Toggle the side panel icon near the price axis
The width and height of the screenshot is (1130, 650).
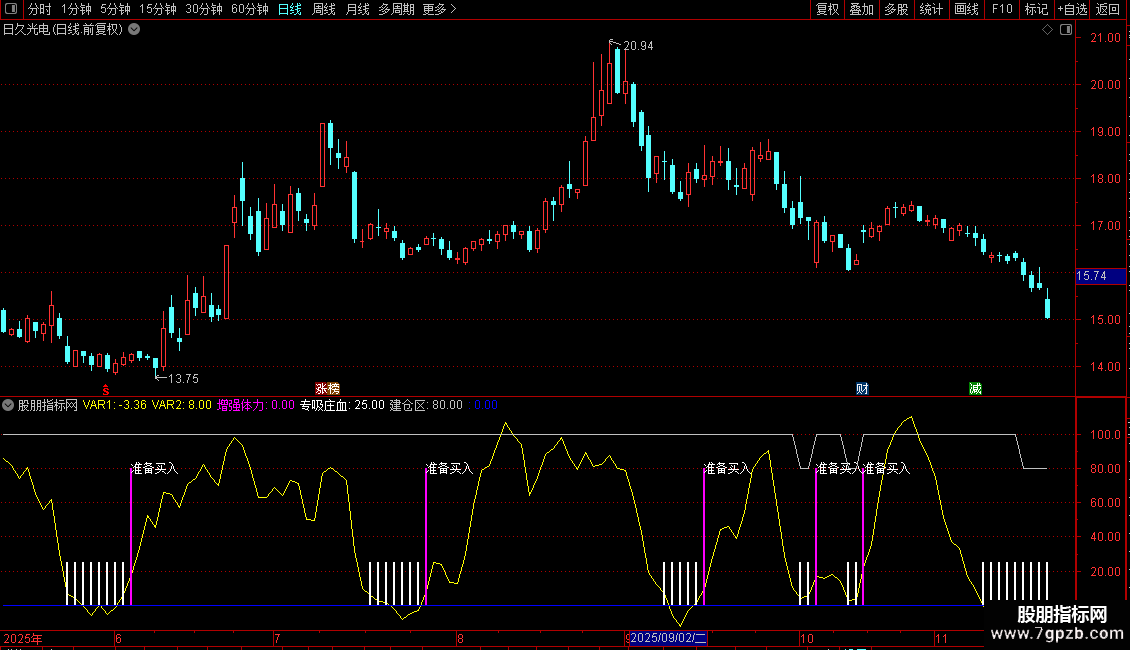1066,30
